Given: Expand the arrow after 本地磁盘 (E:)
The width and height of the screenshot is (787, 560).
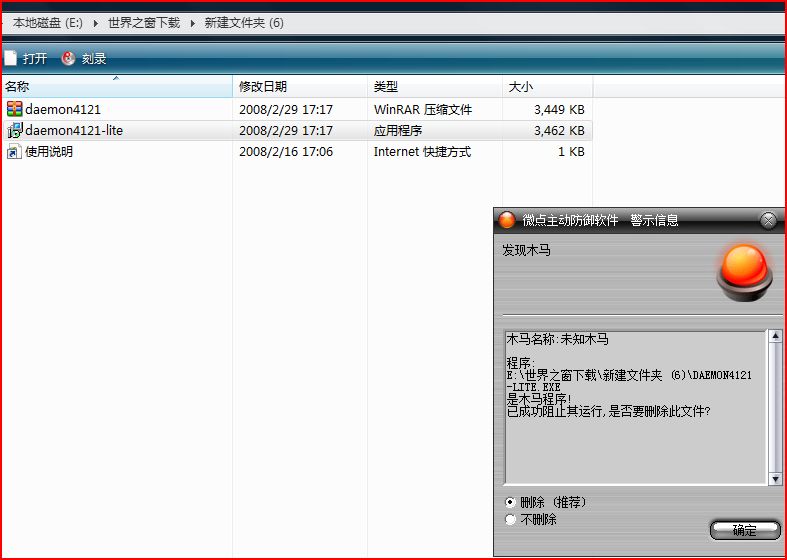Looking at the screenshot, I should click(x=95, y=23).
